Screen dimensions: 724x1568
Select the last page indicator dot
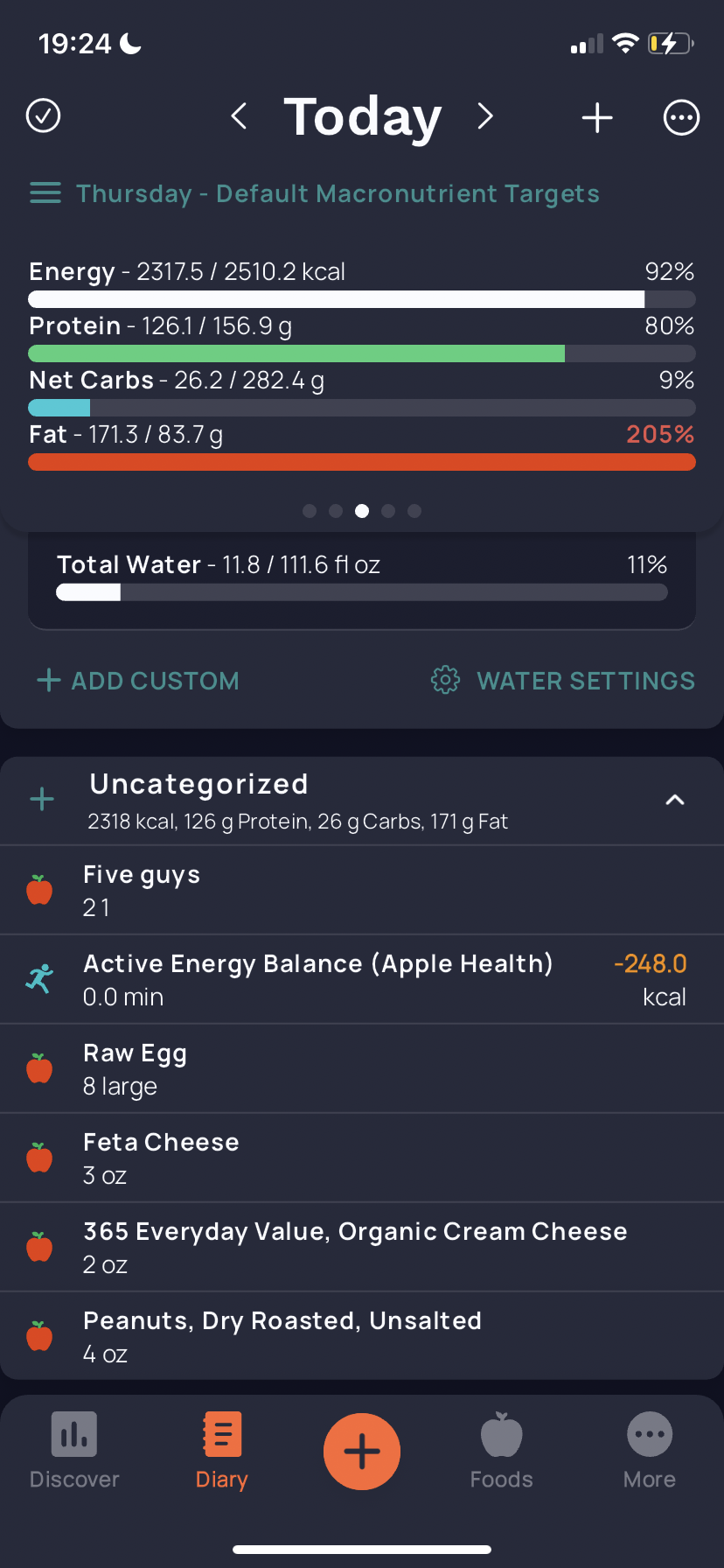(414, 511)
